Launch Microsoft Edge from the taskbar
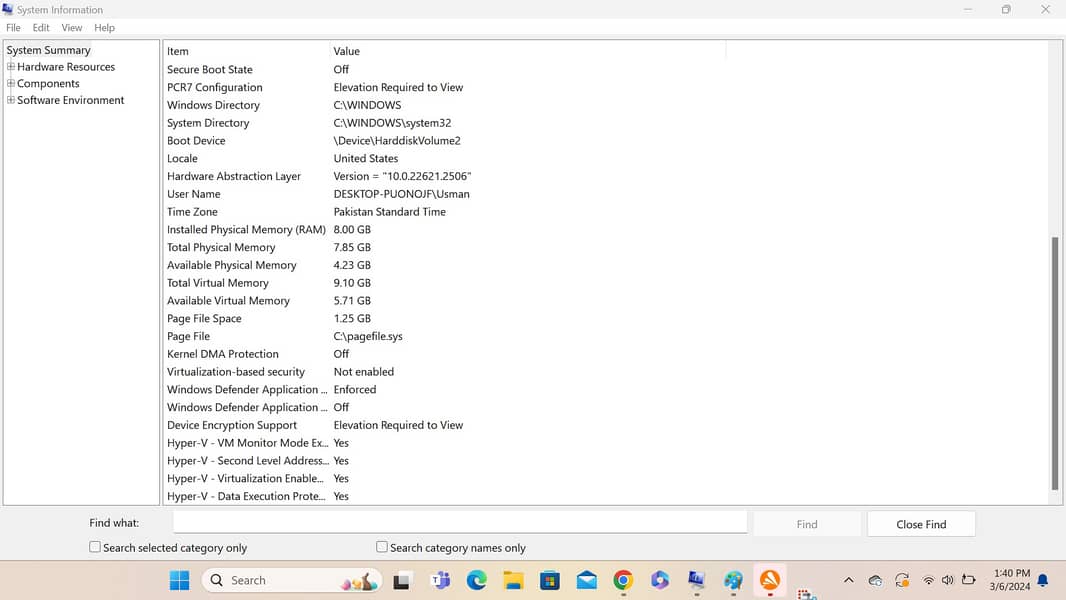 tap(476, 580)
